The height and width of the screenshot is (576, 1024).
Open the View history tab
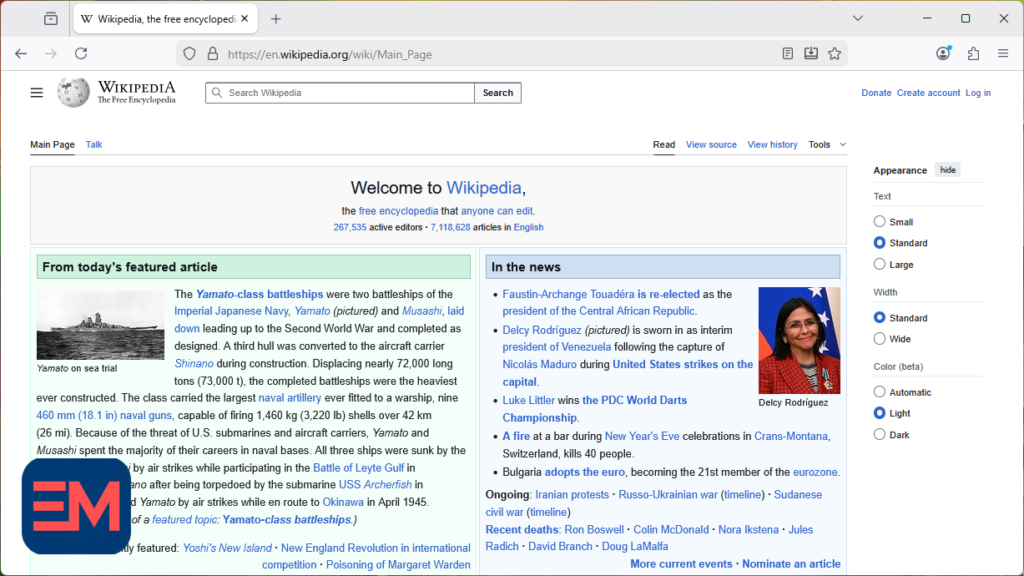(x=772, y=144)
